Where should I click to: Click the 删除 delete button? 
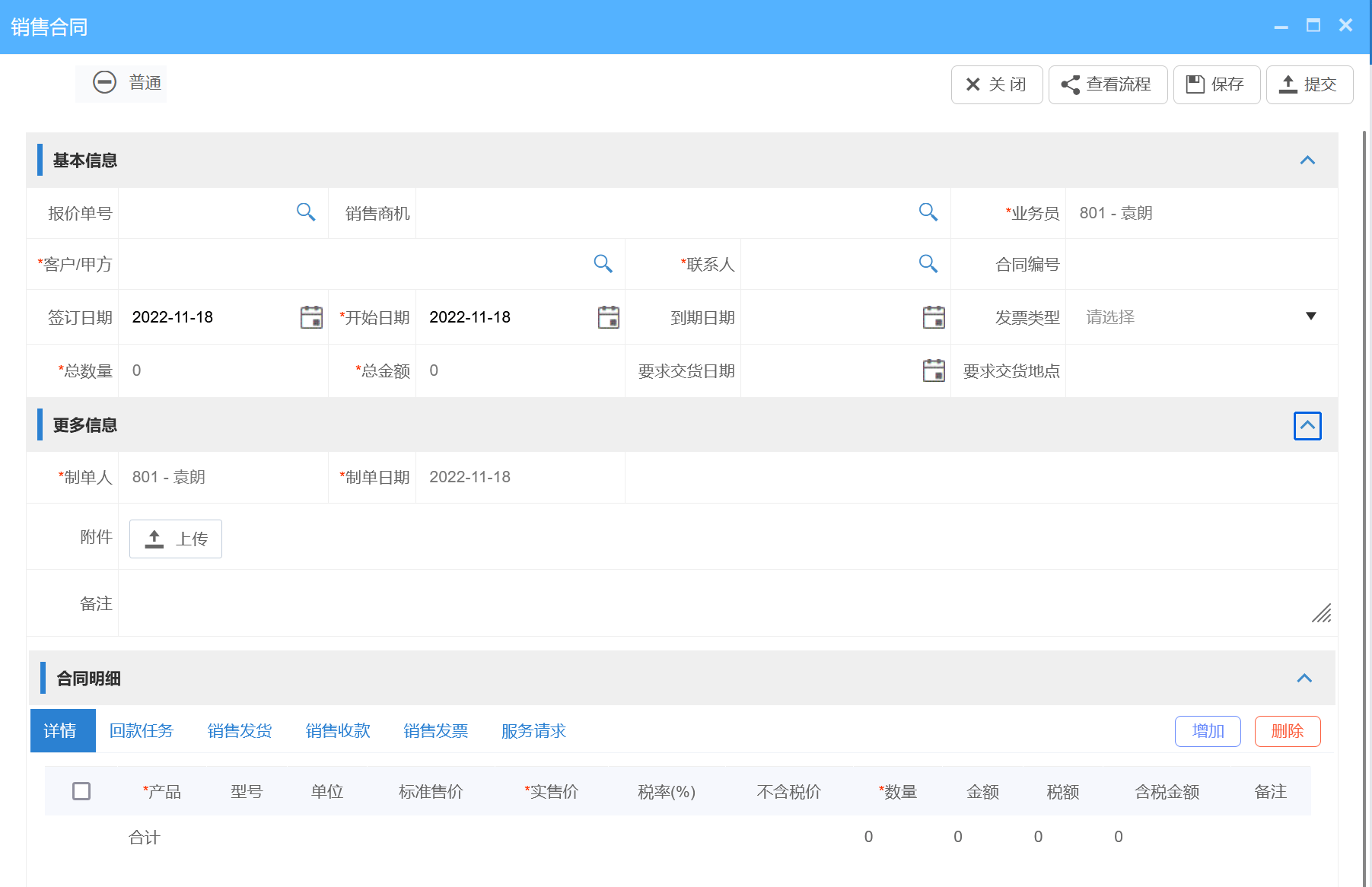click(1287, 730)
